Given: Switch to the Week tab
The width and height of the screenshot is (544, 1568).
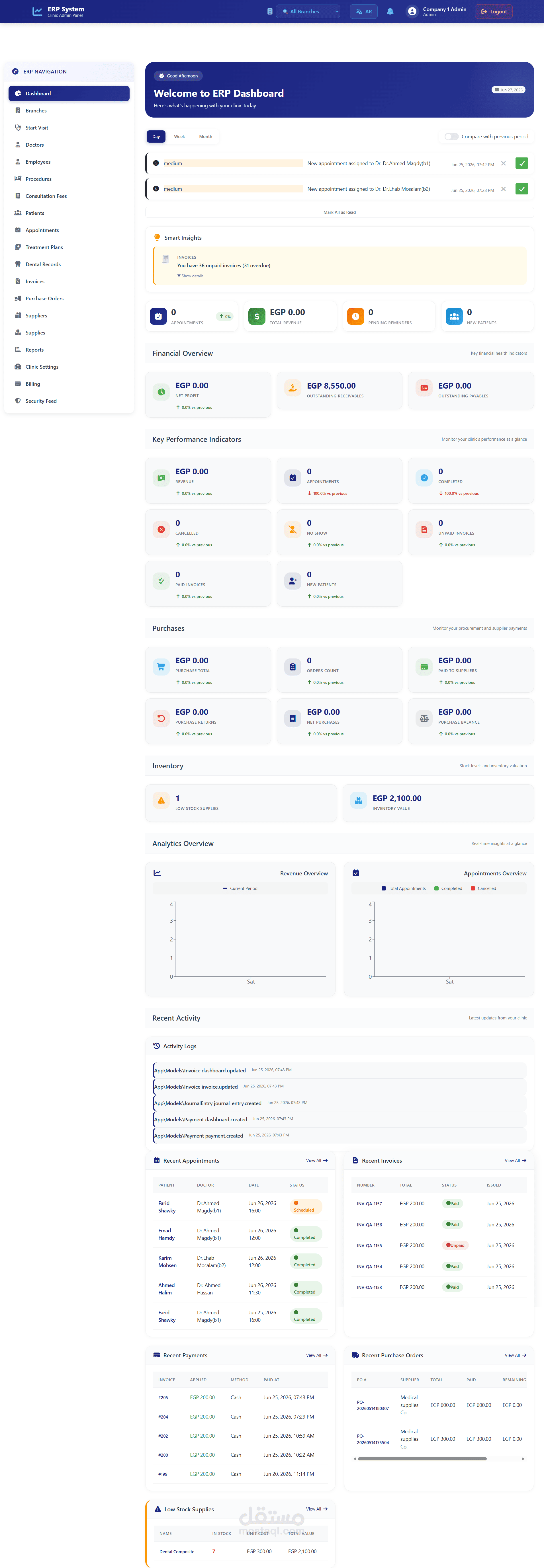Looking at the screenshot, I should [x=179, y=136].
